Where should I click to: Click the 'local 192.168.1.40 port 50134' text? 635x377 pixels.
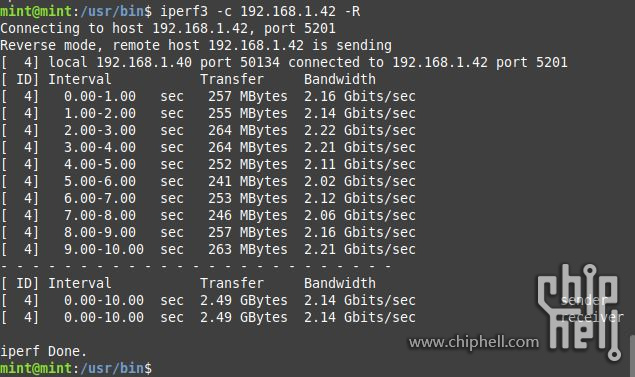click(x=164, y=62)
